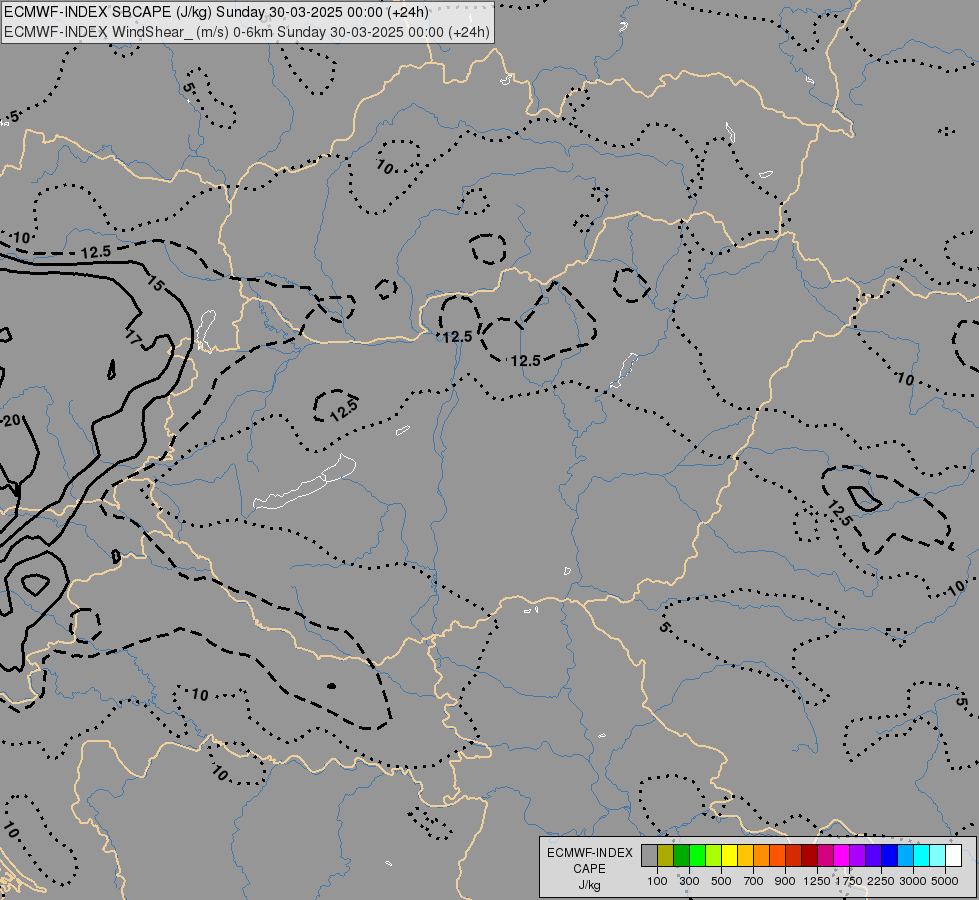Pick the 3000 tick label on the legend
This screenshot has width=979, height=900.
[x=913, y=881]
